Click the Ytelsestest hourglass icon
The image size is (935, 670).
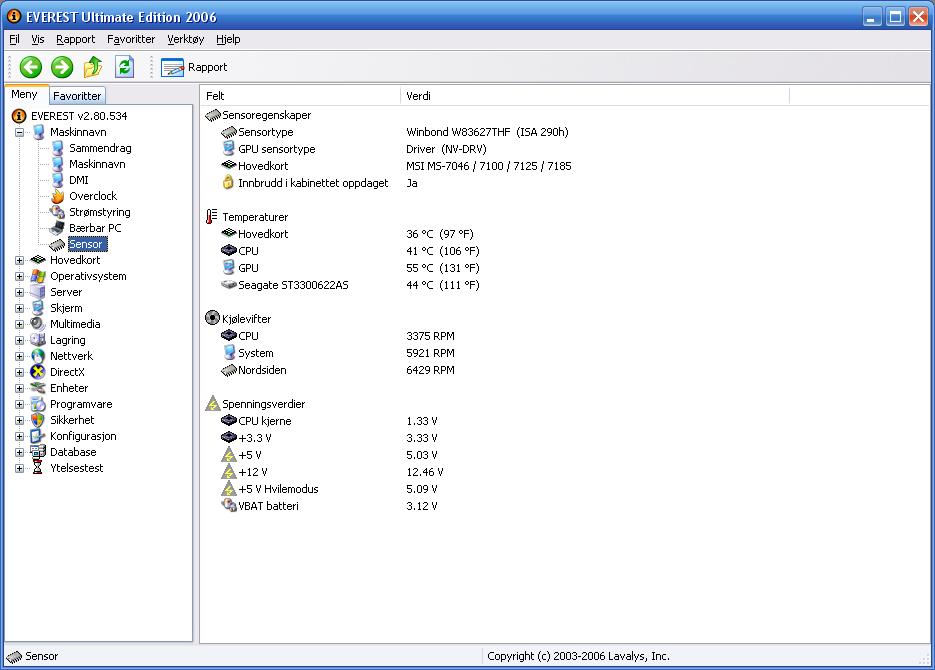(x=38, y=468)
